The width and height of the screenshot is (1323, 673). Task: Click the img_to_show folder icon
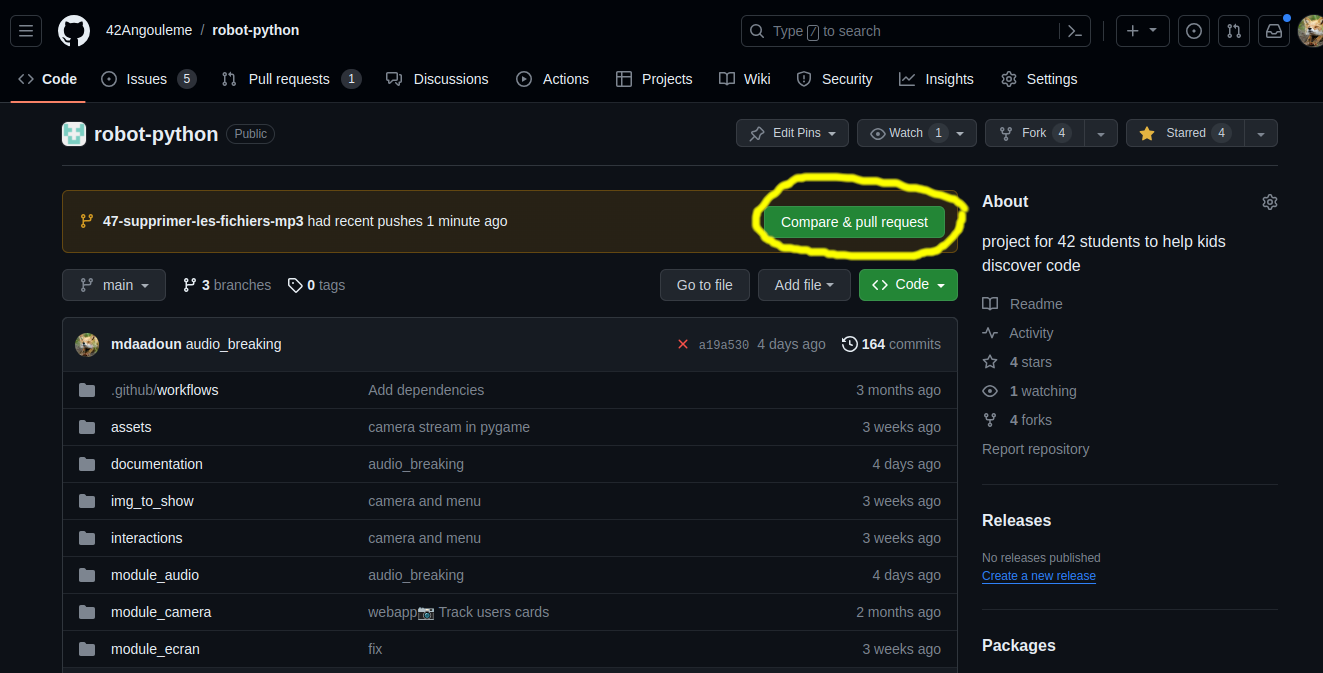tap(87, 501)
